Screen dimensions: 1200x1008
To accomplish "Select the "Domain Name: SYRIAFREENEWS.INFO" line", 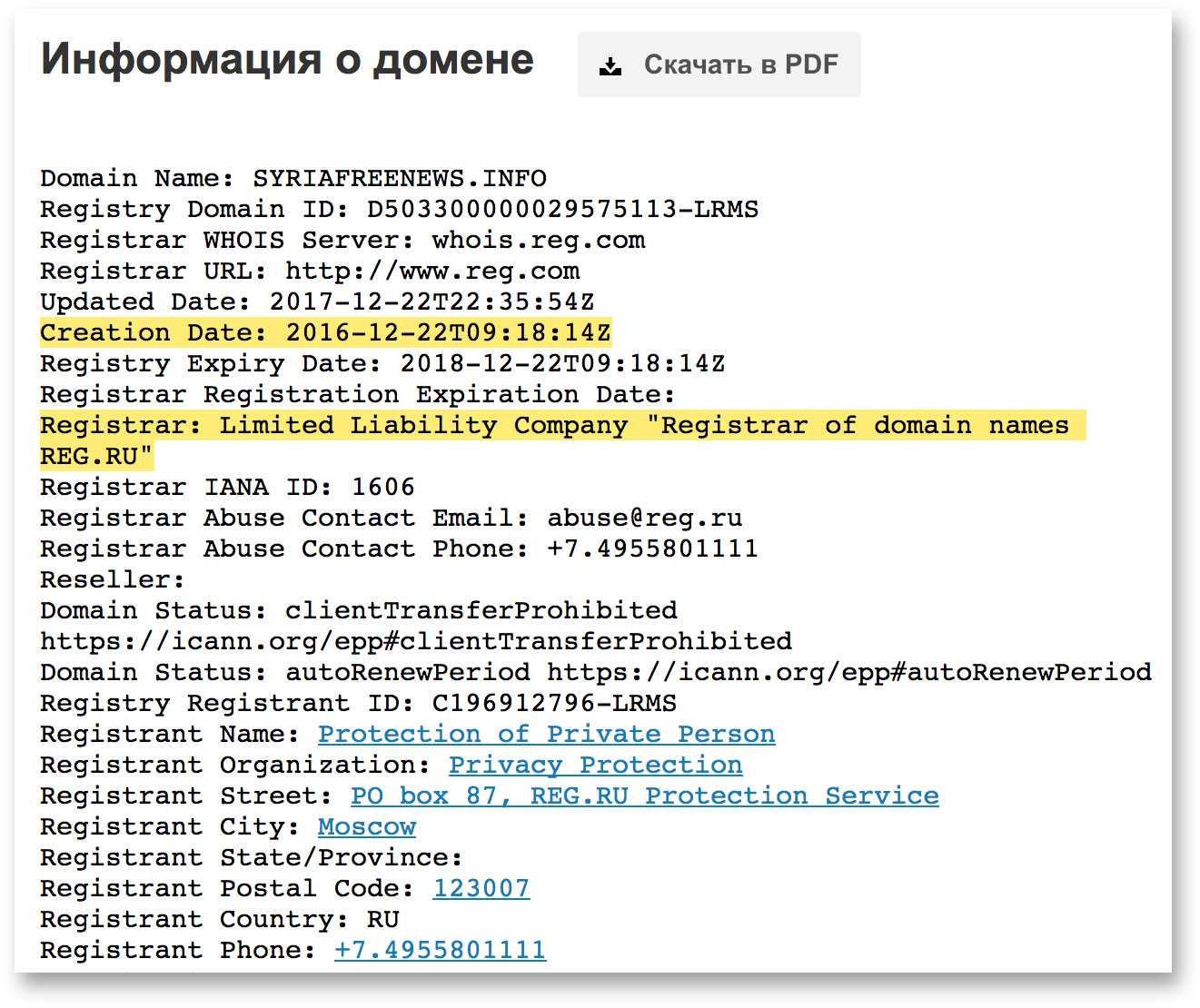I will (293, 178).
